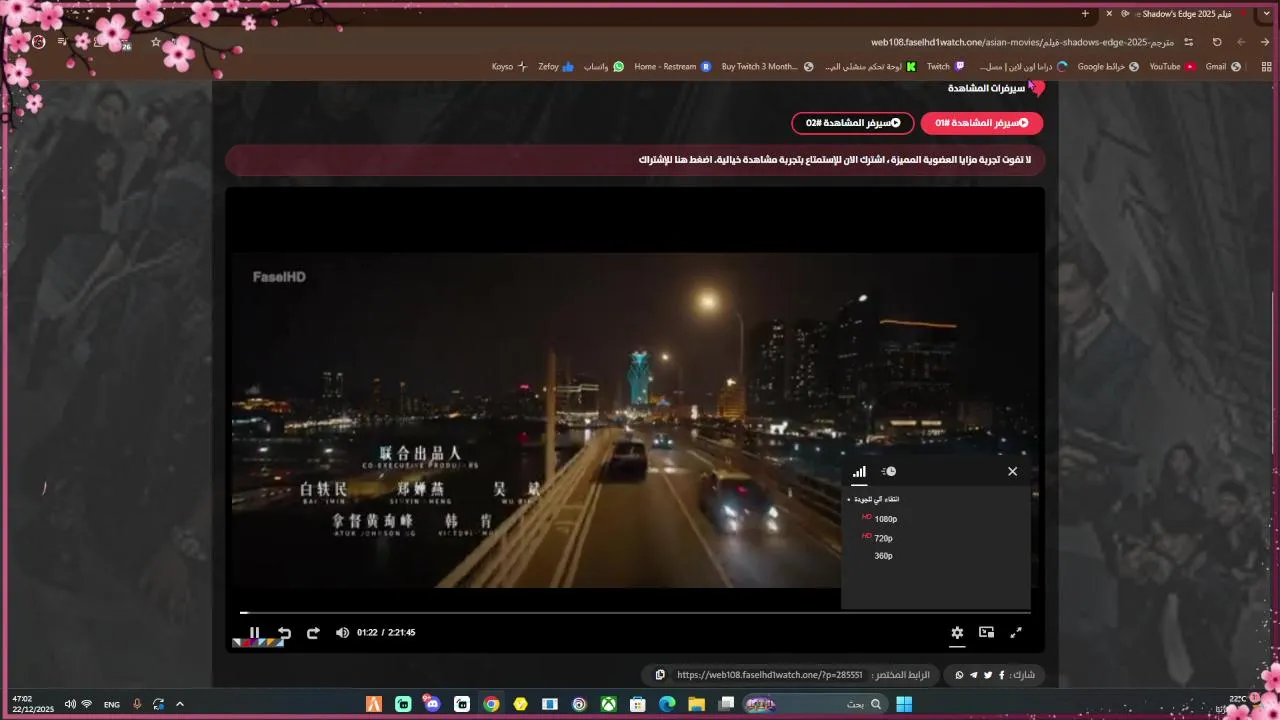Open Discord from taskbar

[x=432, y=704]
